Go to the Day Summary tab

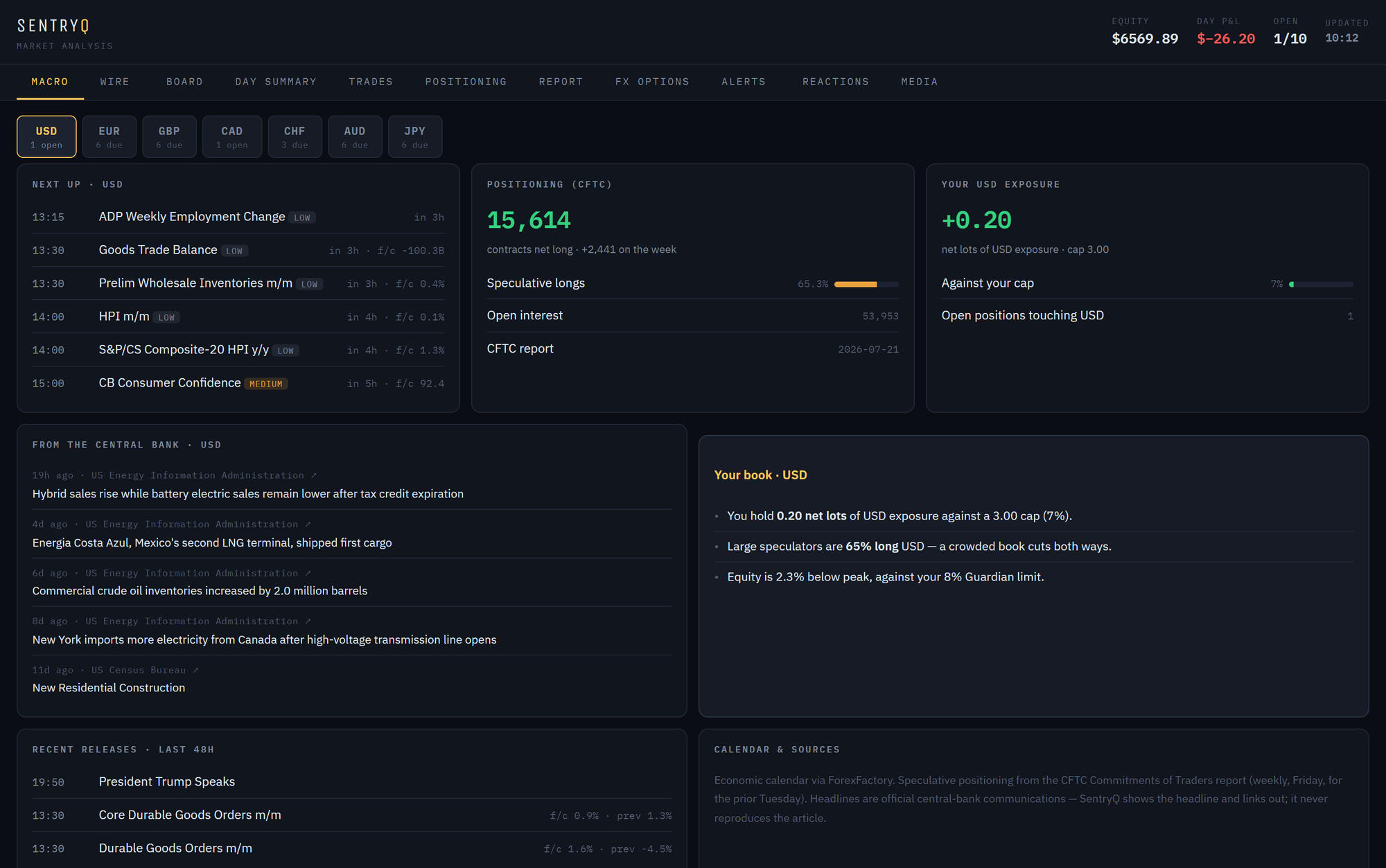pyautogui.click(x=276, y=82)
